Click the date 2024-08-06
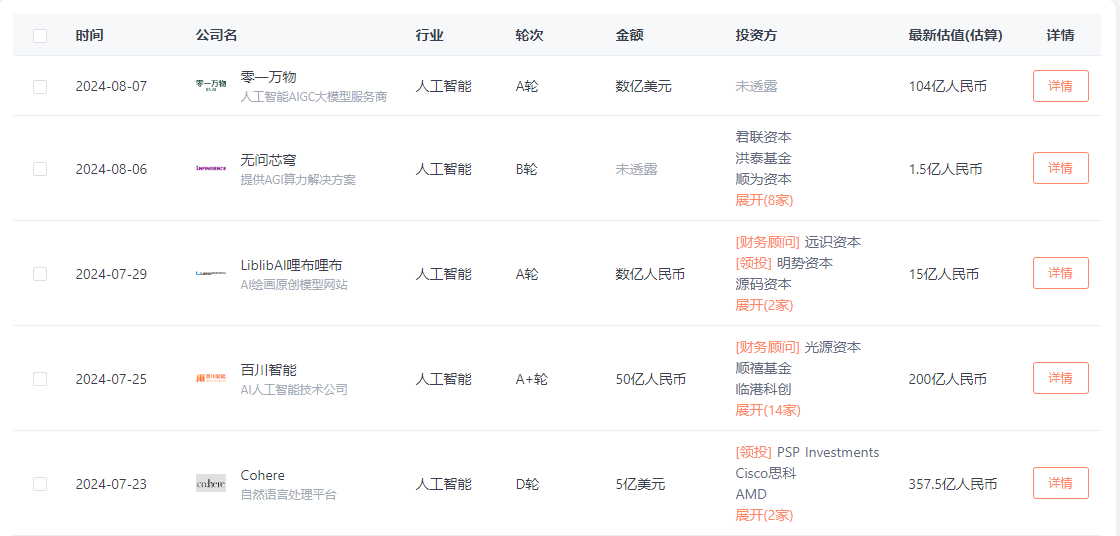Viewport: 1120px width, 536px height. (111, 169)
